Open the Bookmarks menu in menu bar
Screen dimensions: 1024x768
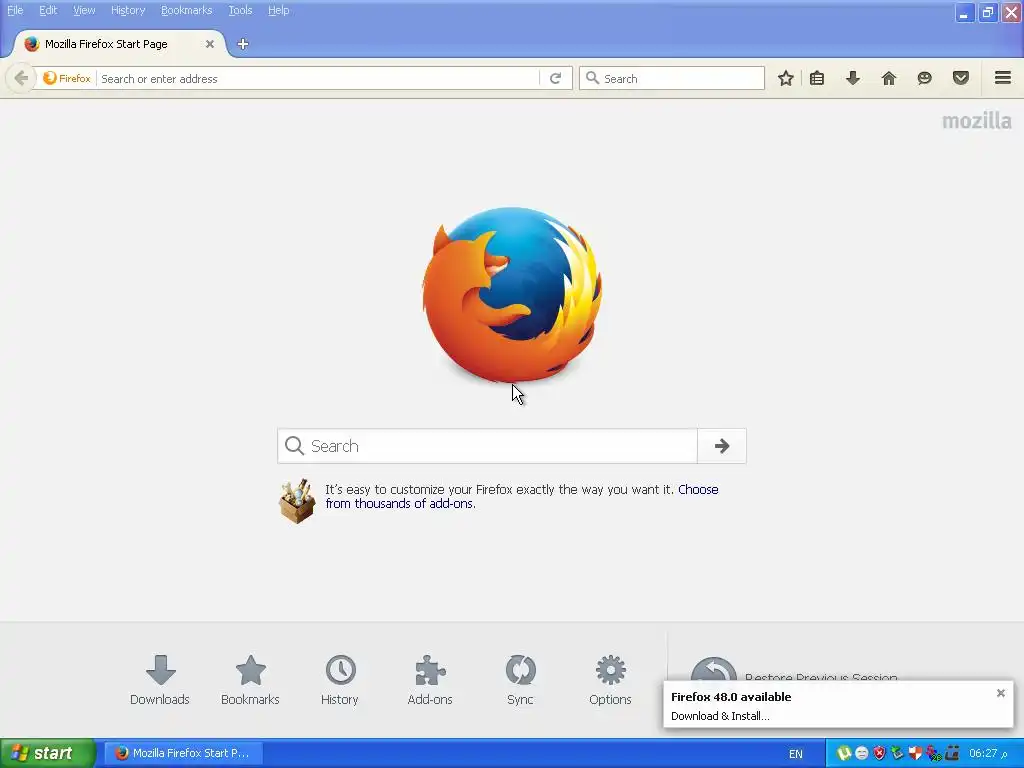tap(187, 10)
